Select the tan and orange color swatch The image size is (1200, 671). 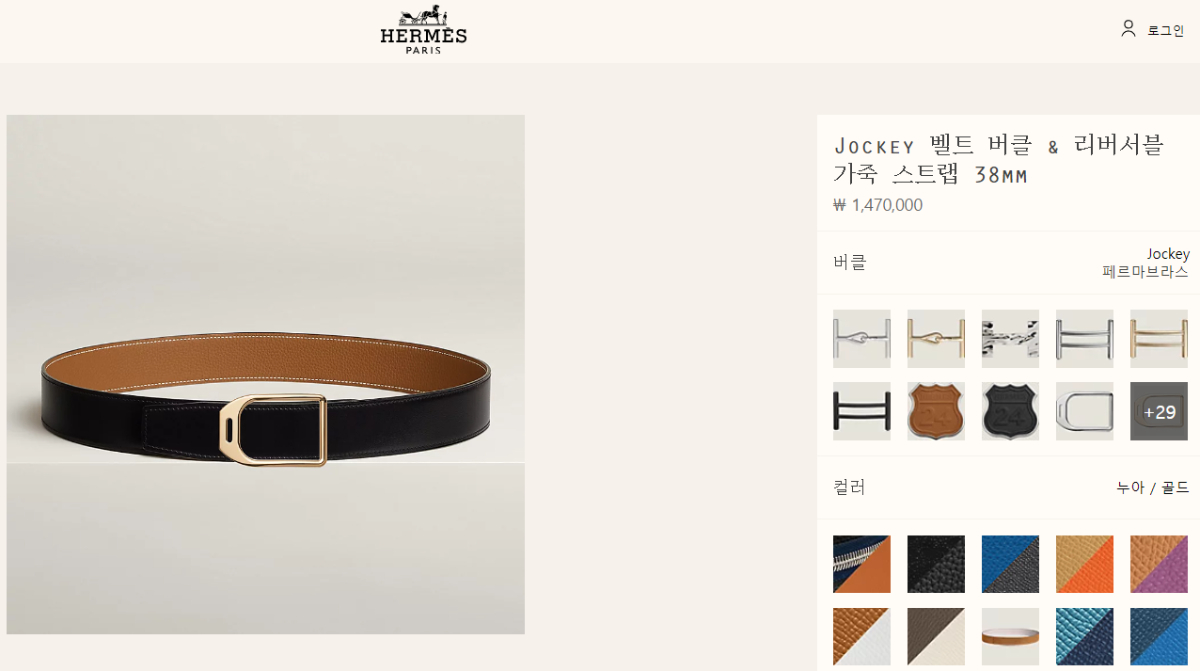(1085, 564)
